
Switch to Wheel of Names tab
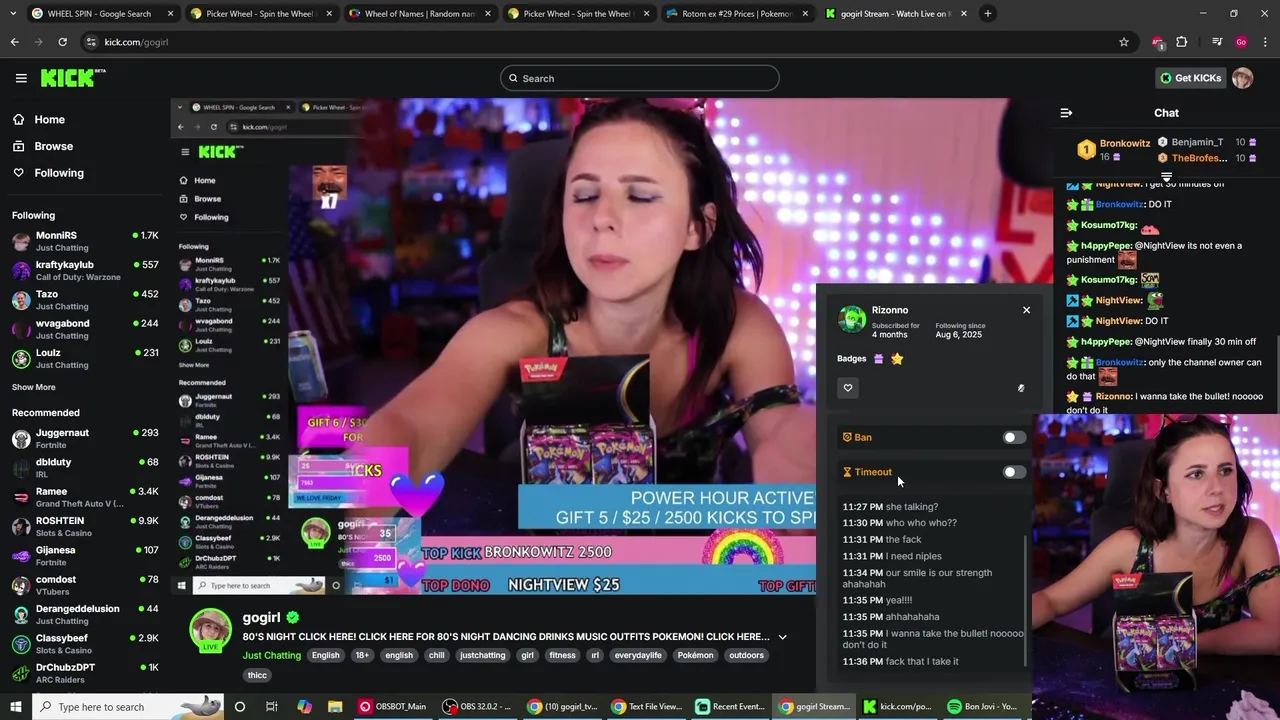click(x=421, y=14)
